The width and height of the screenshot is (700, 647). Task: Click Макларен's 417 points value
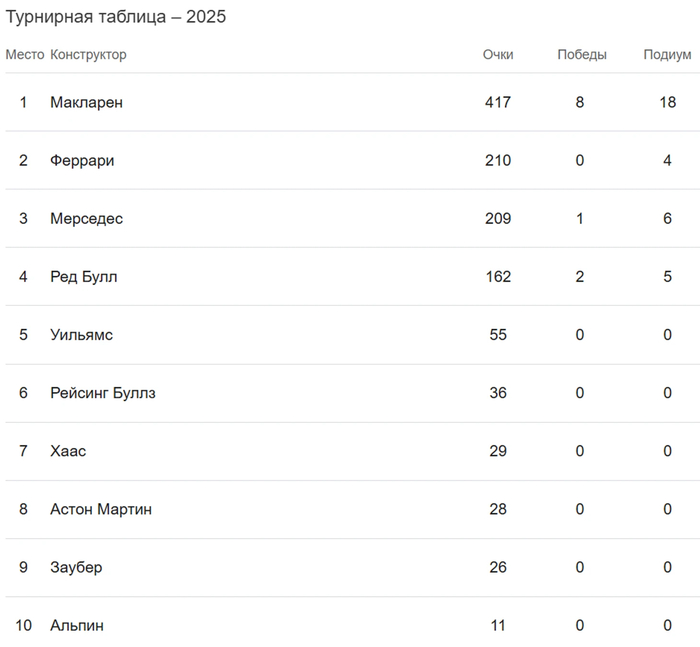coord(498,102)
